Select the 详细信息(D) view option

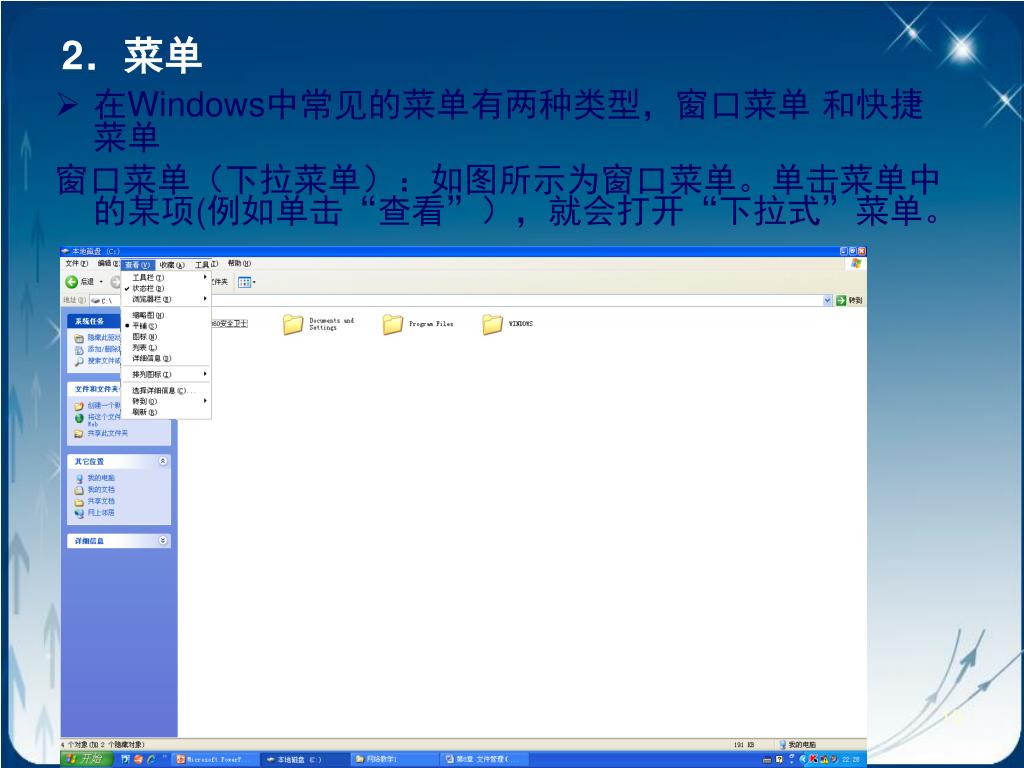click(167, 359)
